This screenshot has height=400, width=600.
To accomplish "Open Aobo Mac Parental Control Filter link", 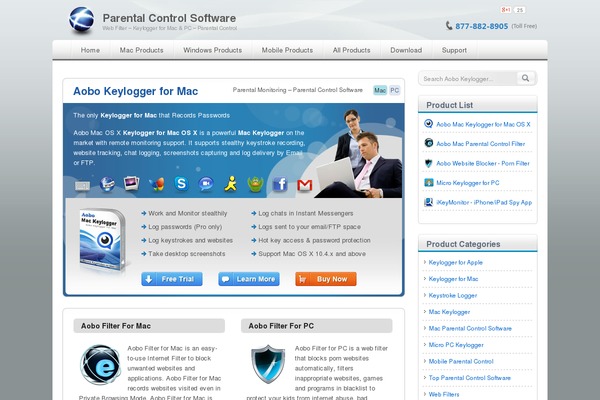I will (x=481, y=144).
